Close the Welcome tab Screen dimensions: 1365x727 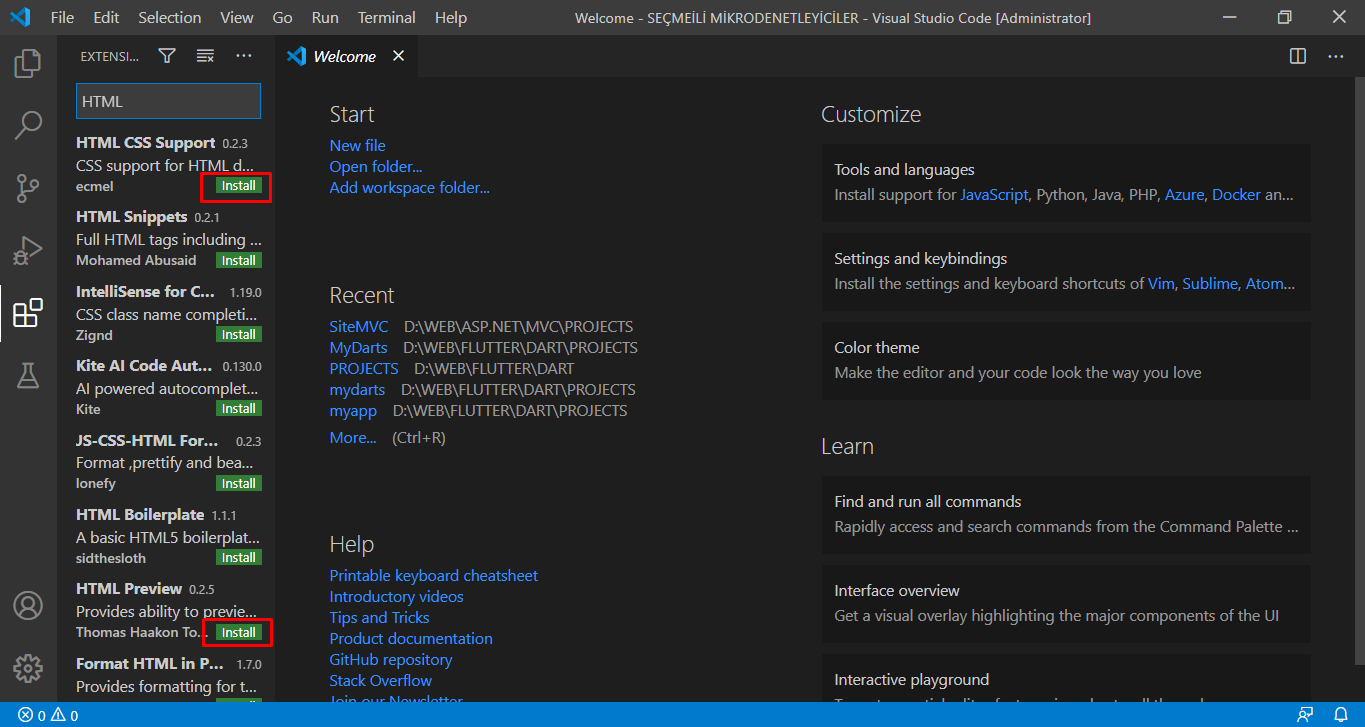click(x=398, y=56)
